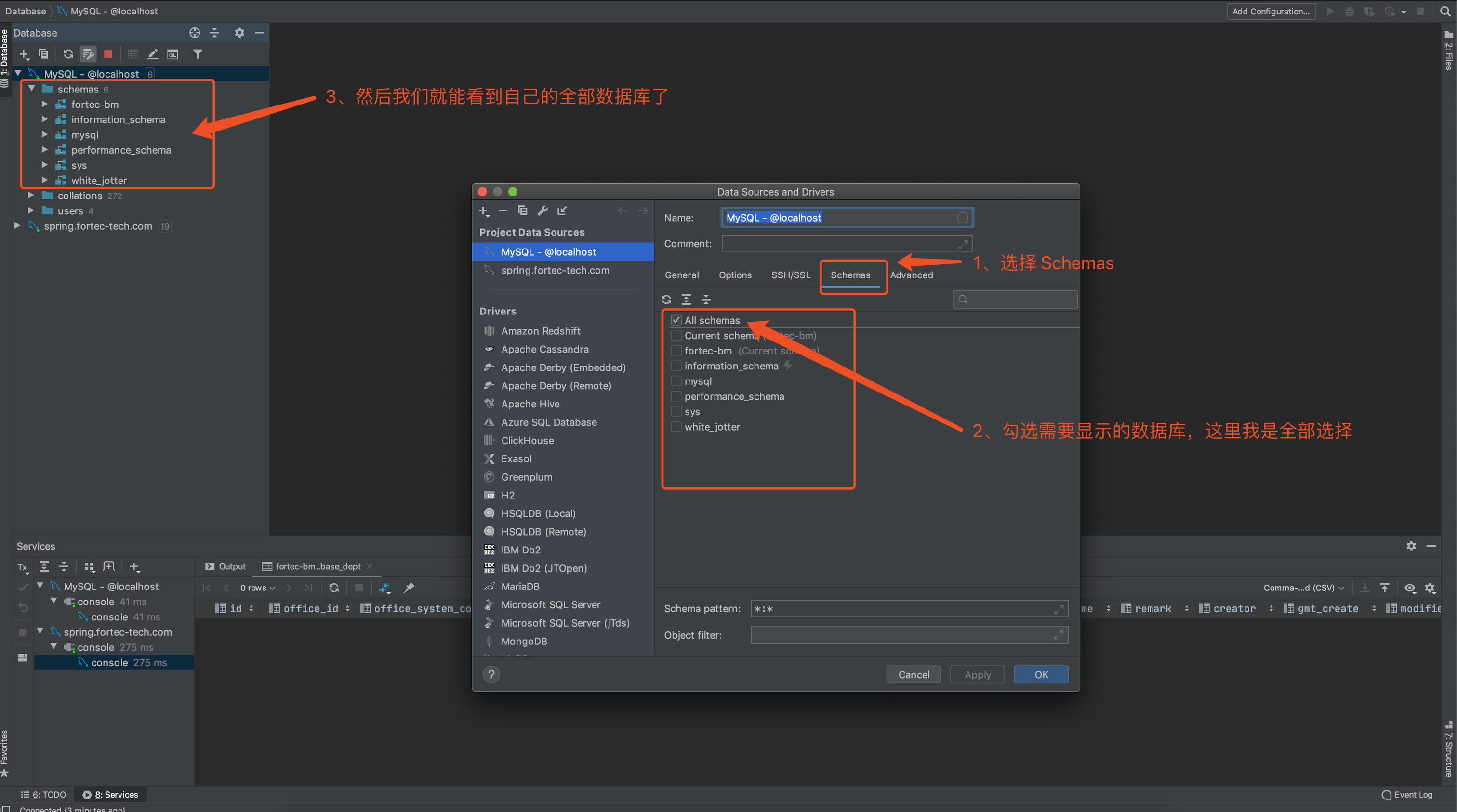Click the filter funnel icon in Database toolbar
The height and width of the screenshot is (812, 1457).
198,54
